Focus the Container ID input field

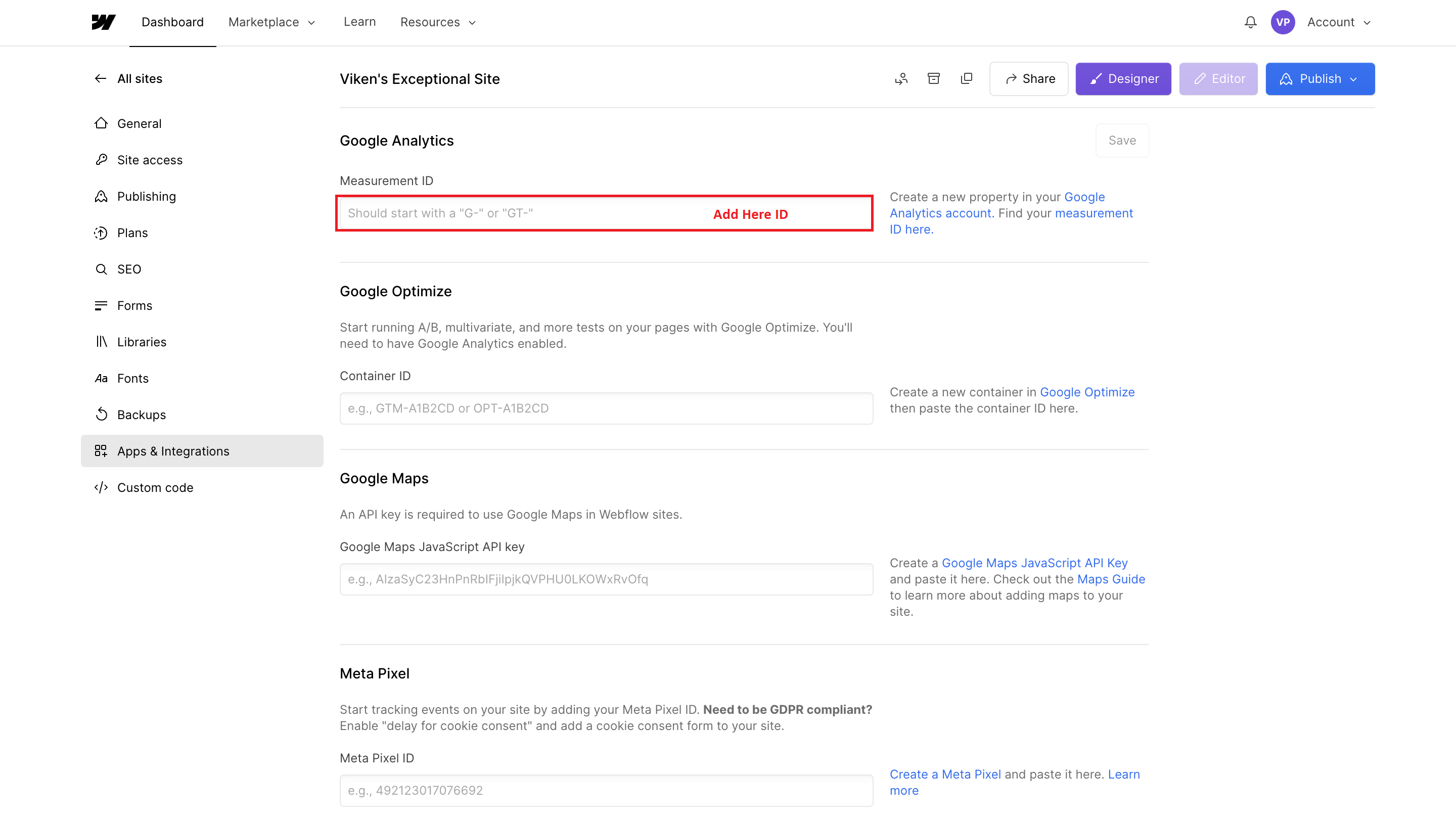606,408
